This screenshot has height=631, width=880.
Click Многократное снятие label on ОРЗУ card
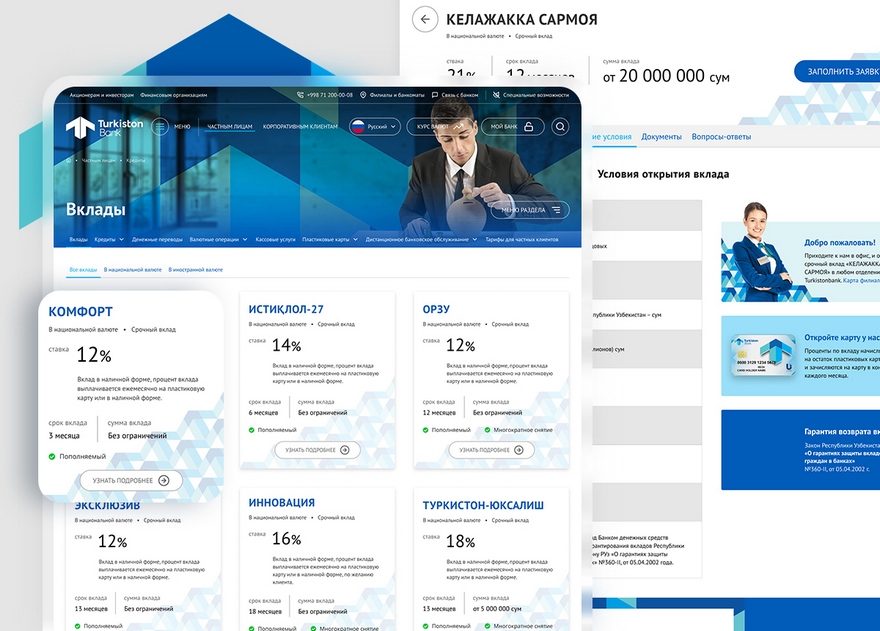pyautogui.click(x=523, y=430)
